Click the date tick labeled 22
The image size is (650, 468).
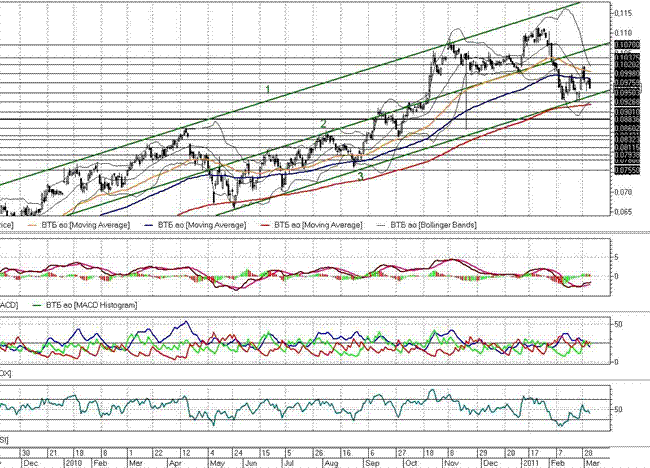pyautogui.click(x=158, y=453)
